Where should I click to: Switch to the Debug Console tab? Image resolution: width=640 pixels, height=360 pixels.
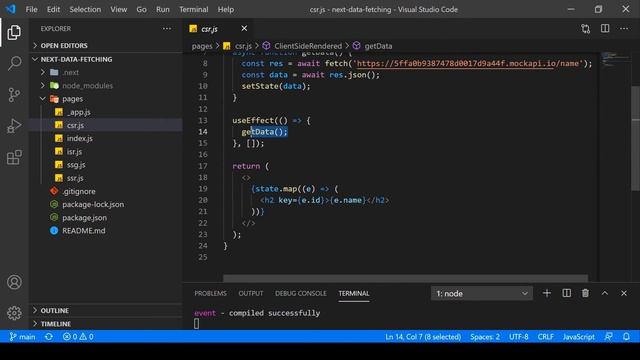coord(300,293)
